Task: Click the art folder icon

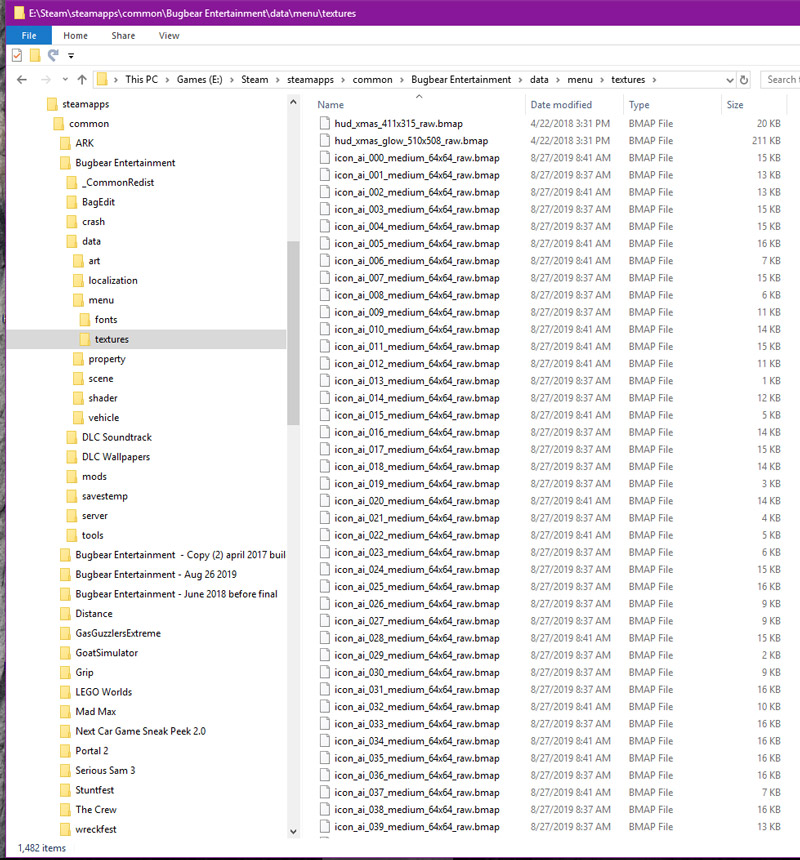Action: point(78,261)
